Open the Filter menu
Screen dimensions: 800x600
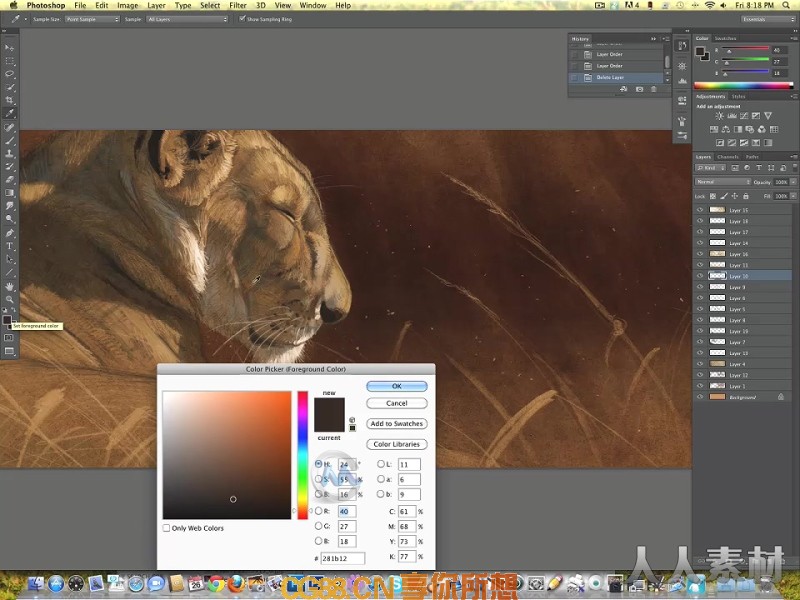click(x=238, y=5)
